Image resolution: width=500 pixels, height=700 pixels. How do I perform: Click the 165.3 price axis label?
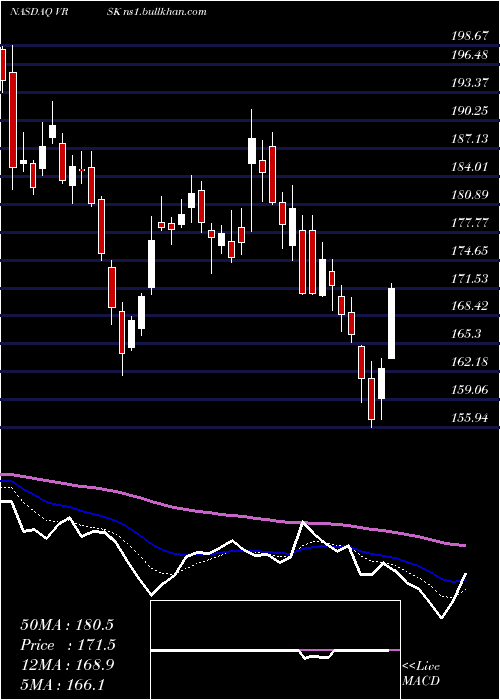pos(467,334)
